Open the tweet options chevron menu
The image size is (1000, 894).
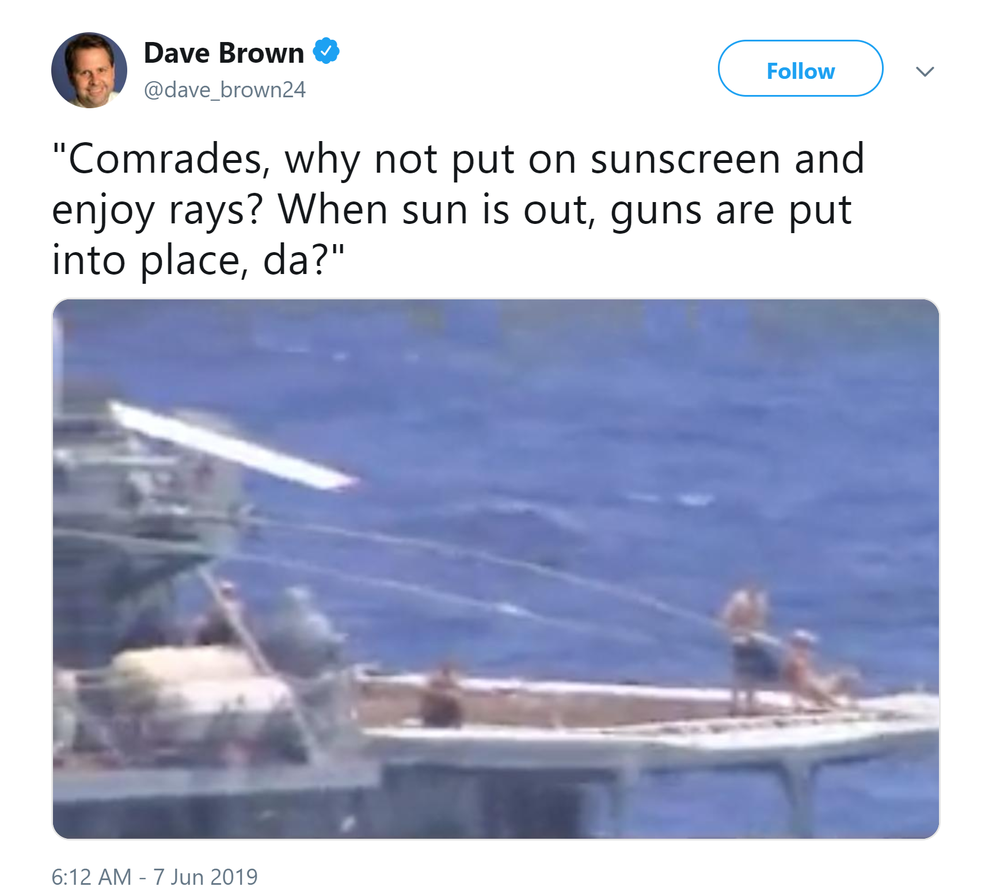click(x=925, y=71)
